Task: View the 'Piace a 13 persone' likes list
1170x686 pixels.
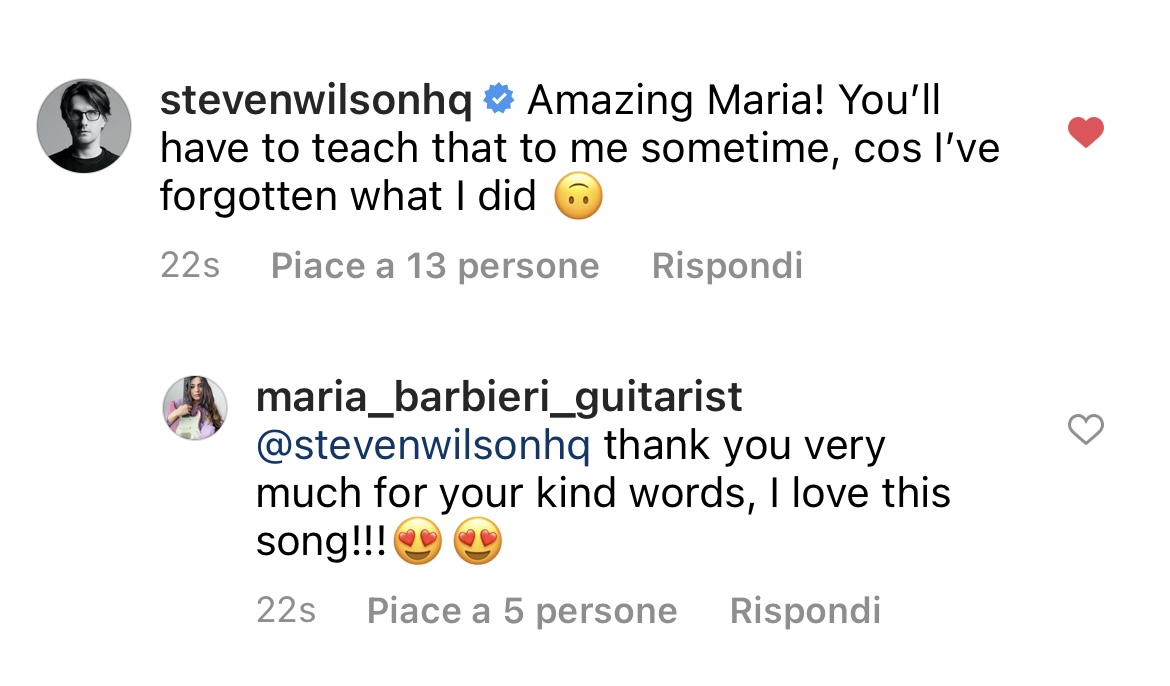Action: [x=435, y=266]
